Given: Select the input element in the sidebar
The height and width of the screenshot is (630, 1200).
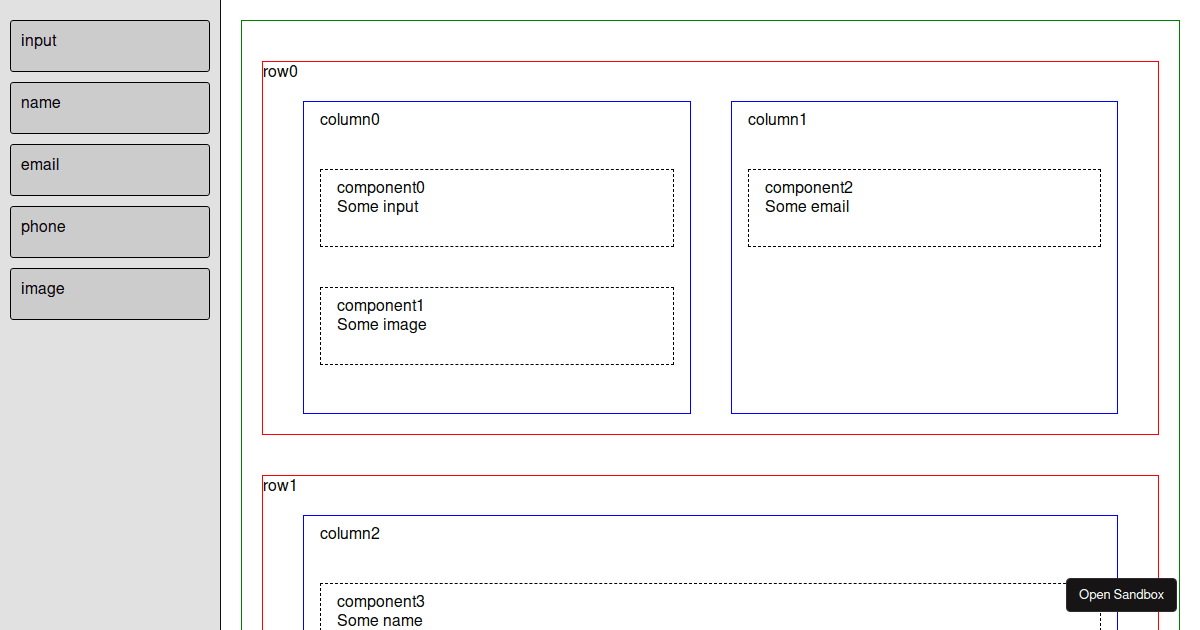Looking at the screenshot, I should coord(109,45).
